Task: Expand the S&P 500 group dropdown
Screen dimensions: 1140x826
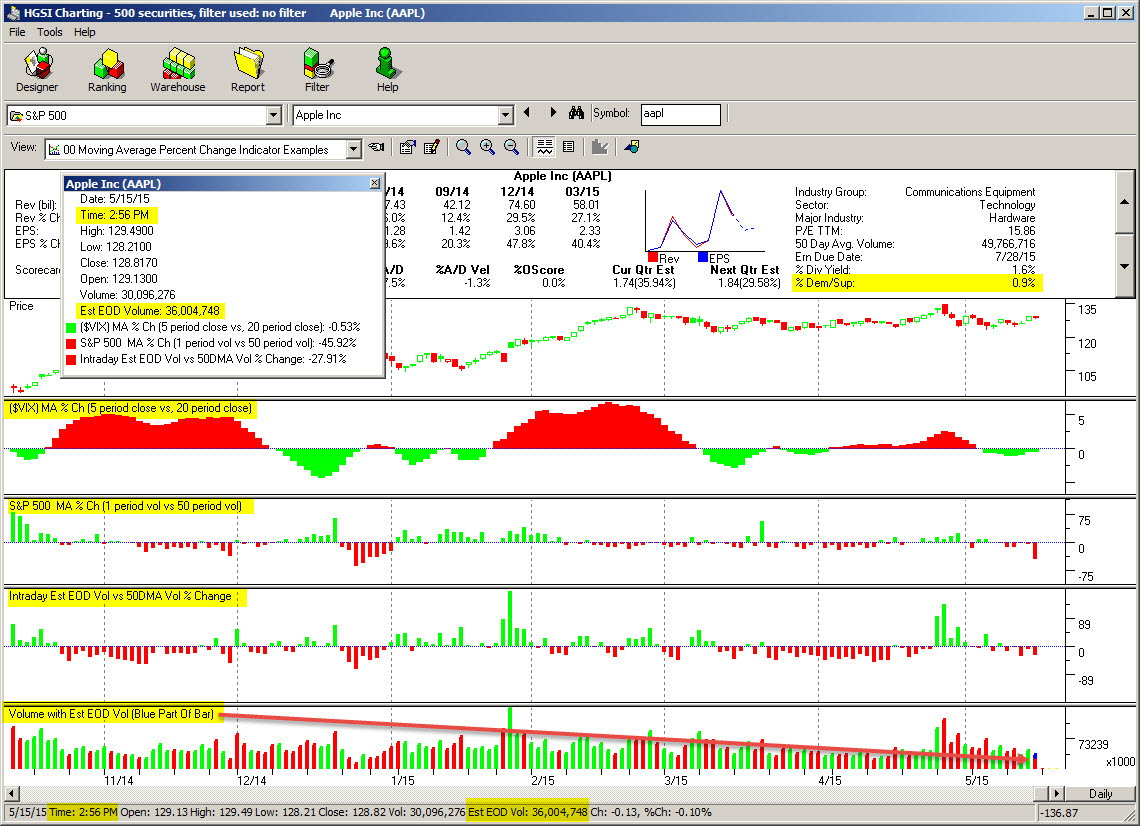Action: [273, 115]
